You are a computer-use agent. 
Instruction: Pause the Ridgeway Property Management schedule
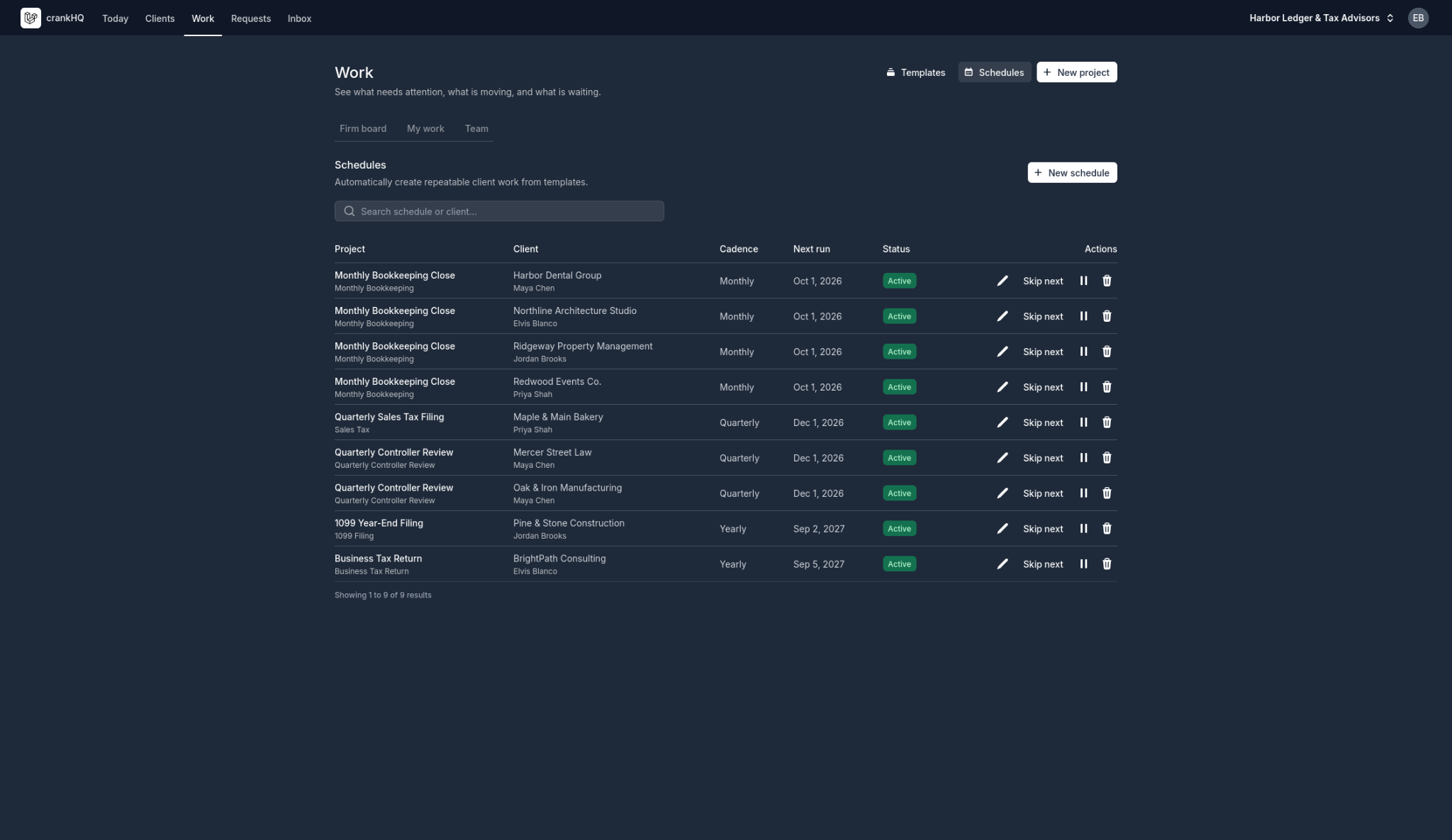(1083, 352)
